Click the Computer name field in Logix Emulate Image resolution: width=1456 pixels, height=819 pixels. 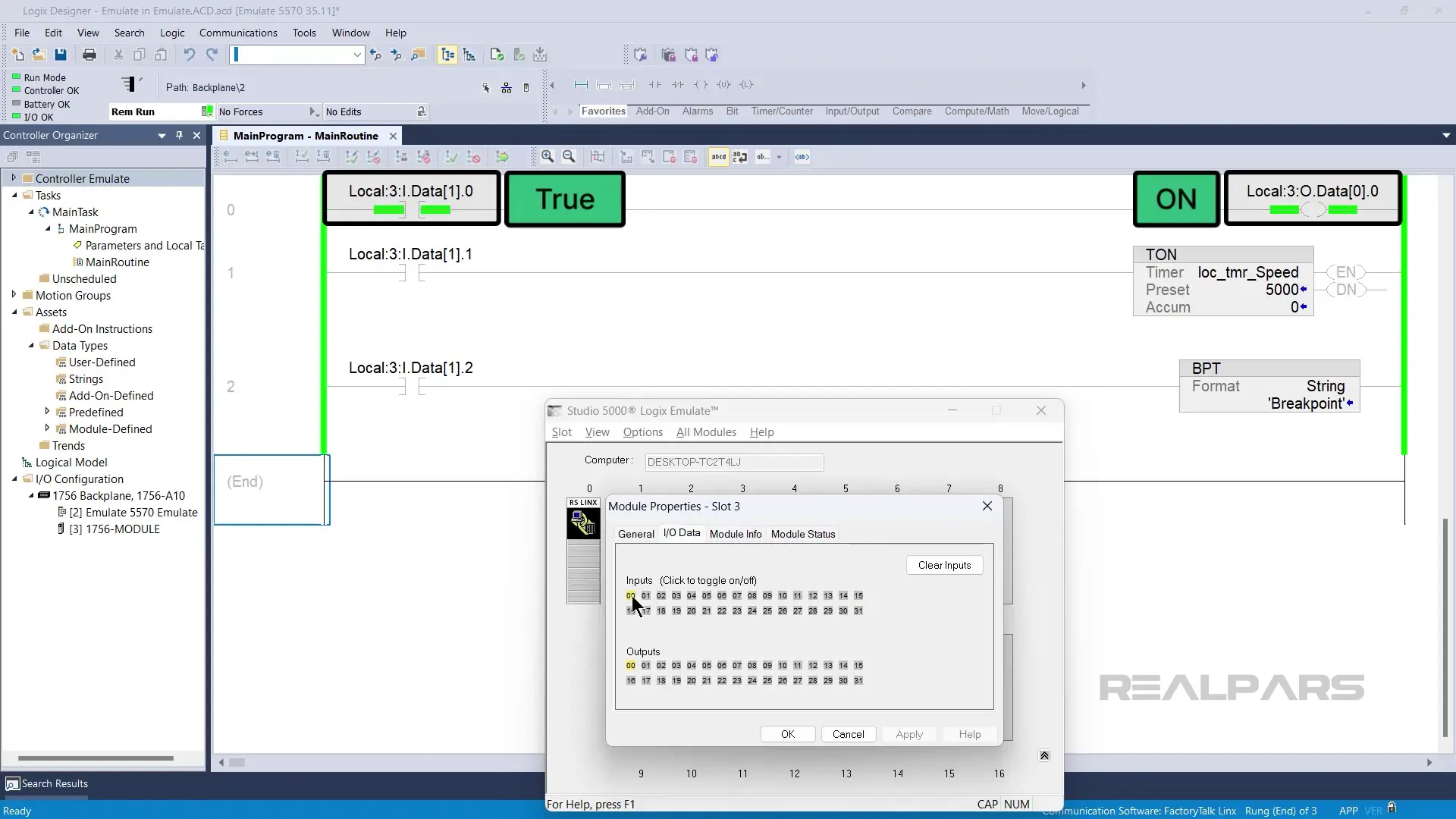point(734,462)
